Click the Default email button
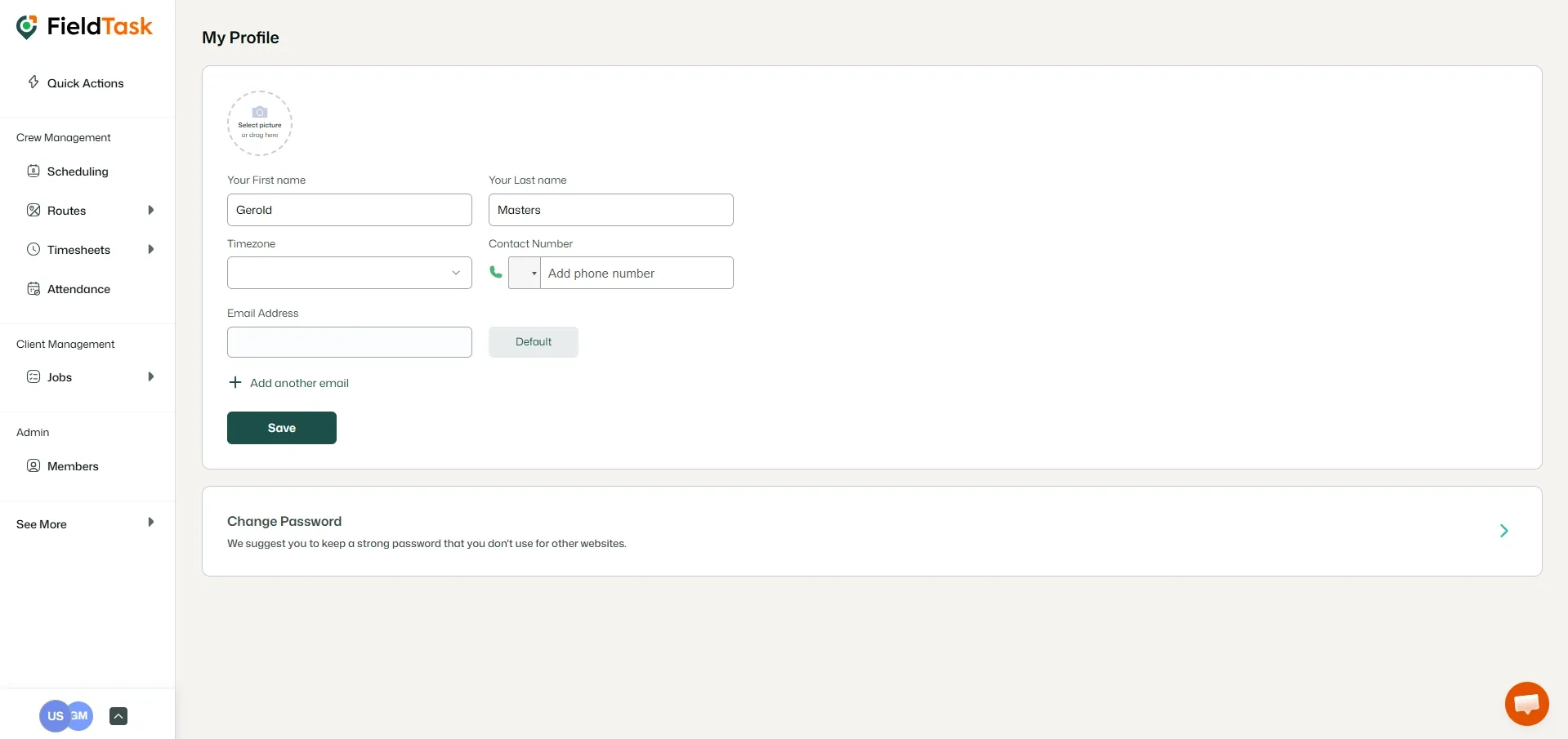 534,342
